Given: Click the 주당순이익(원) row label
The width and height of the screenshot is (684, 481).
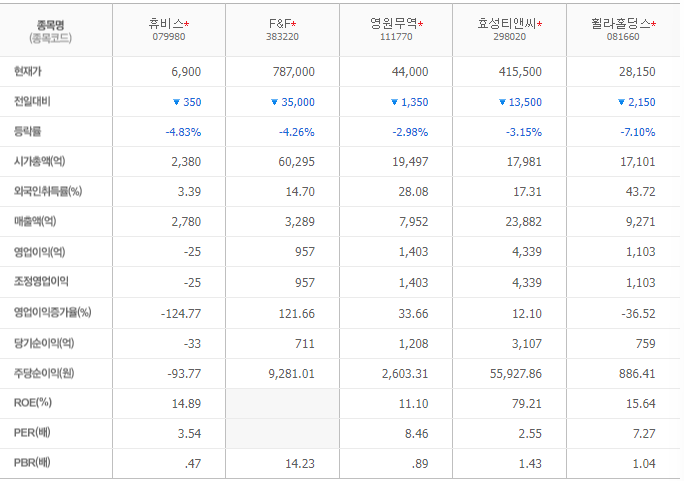Looking at the screenshot, I should coord(44,373).
